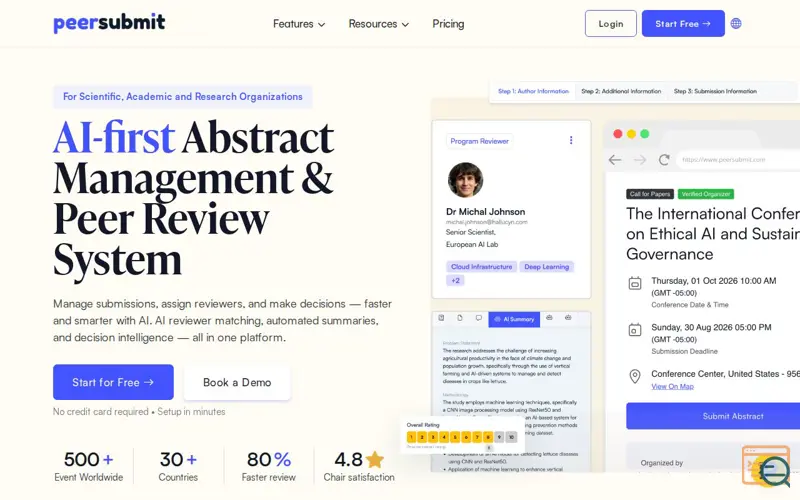Screen dimensions: 800x500
Task: Select rating 10 in Overall Rating
Action: [x=511, y=437]
